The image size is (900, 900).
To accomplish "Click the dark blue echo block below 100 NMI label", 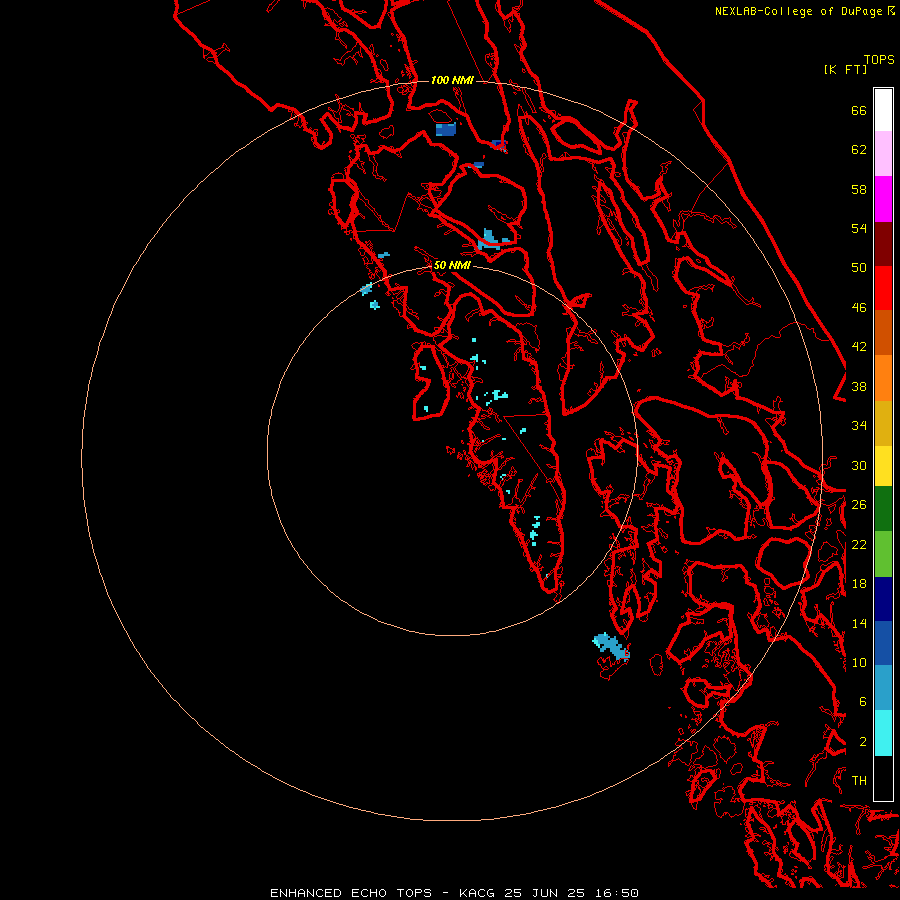I will coord(446,129).
